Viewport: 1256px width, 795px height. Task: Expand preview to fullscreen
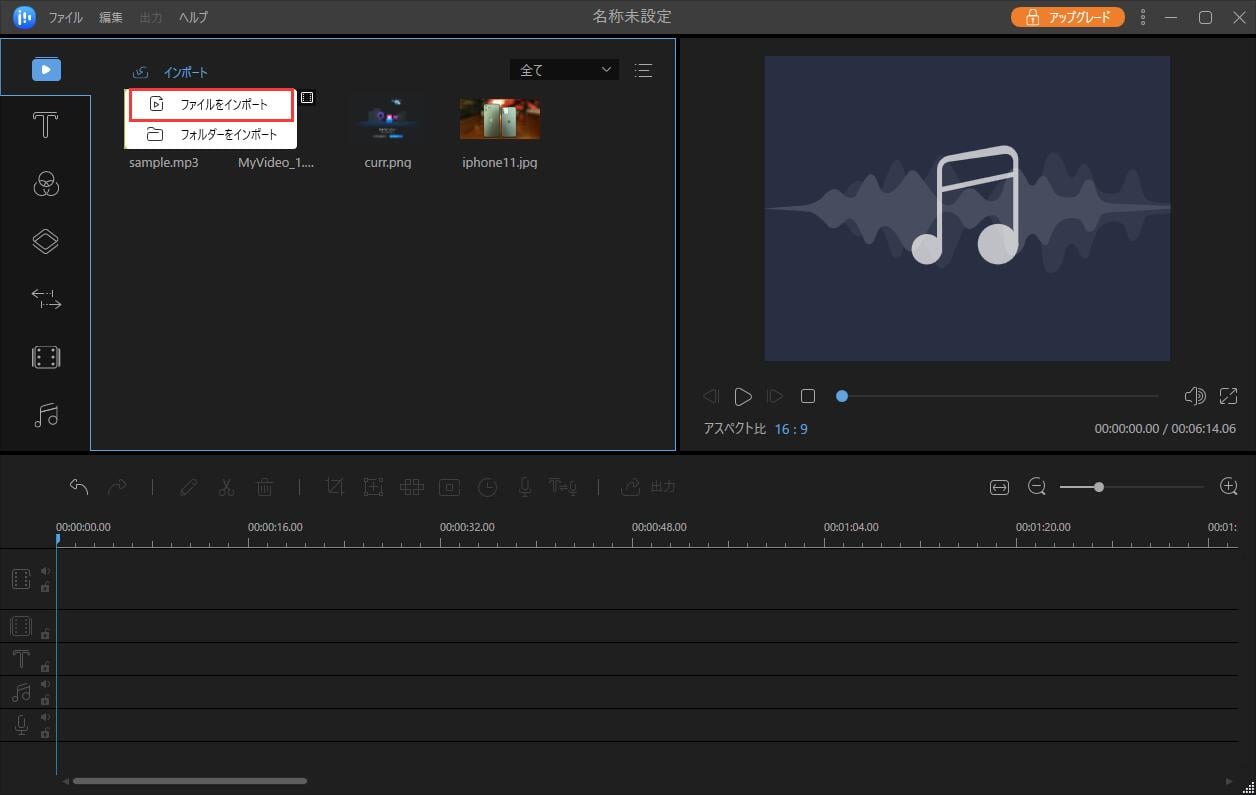(1228, 396)
